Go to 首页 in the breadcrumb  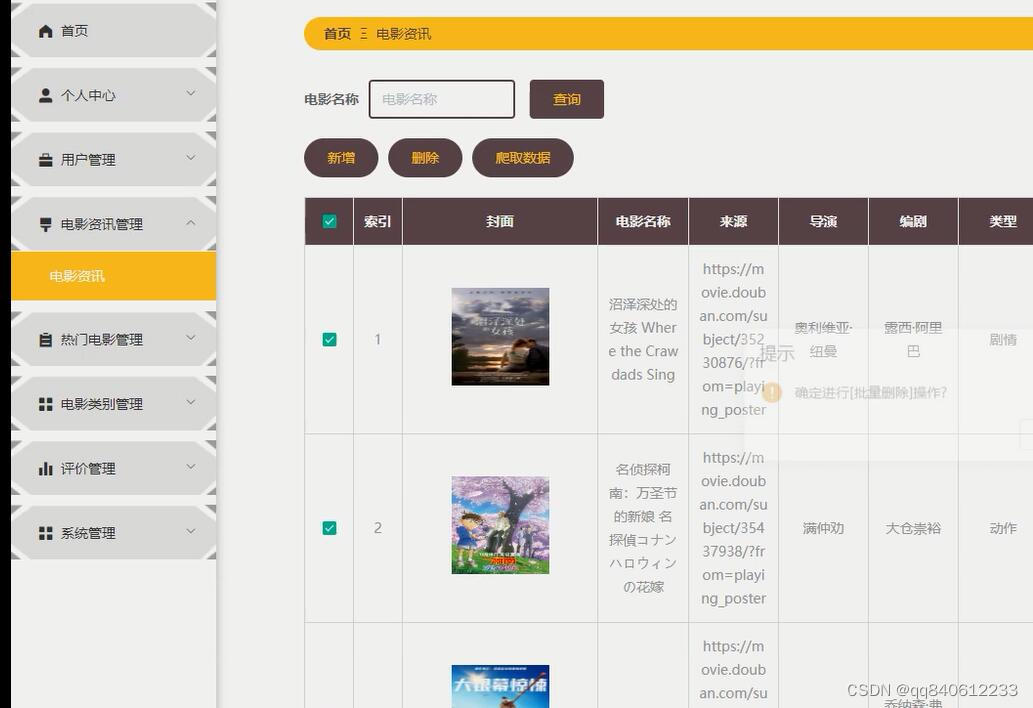point(337,34)
